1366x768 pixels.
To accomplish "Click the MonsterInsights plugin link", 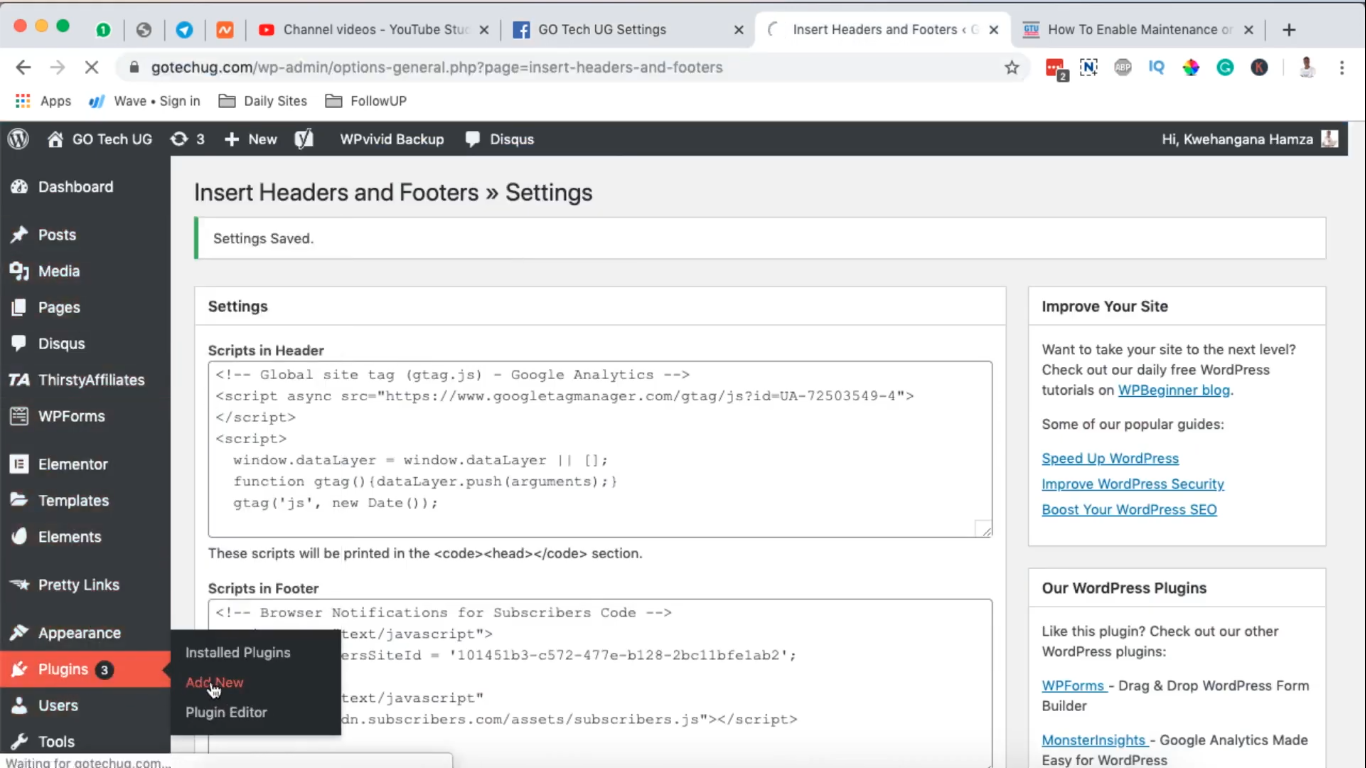I will (x=1094, y=740).
